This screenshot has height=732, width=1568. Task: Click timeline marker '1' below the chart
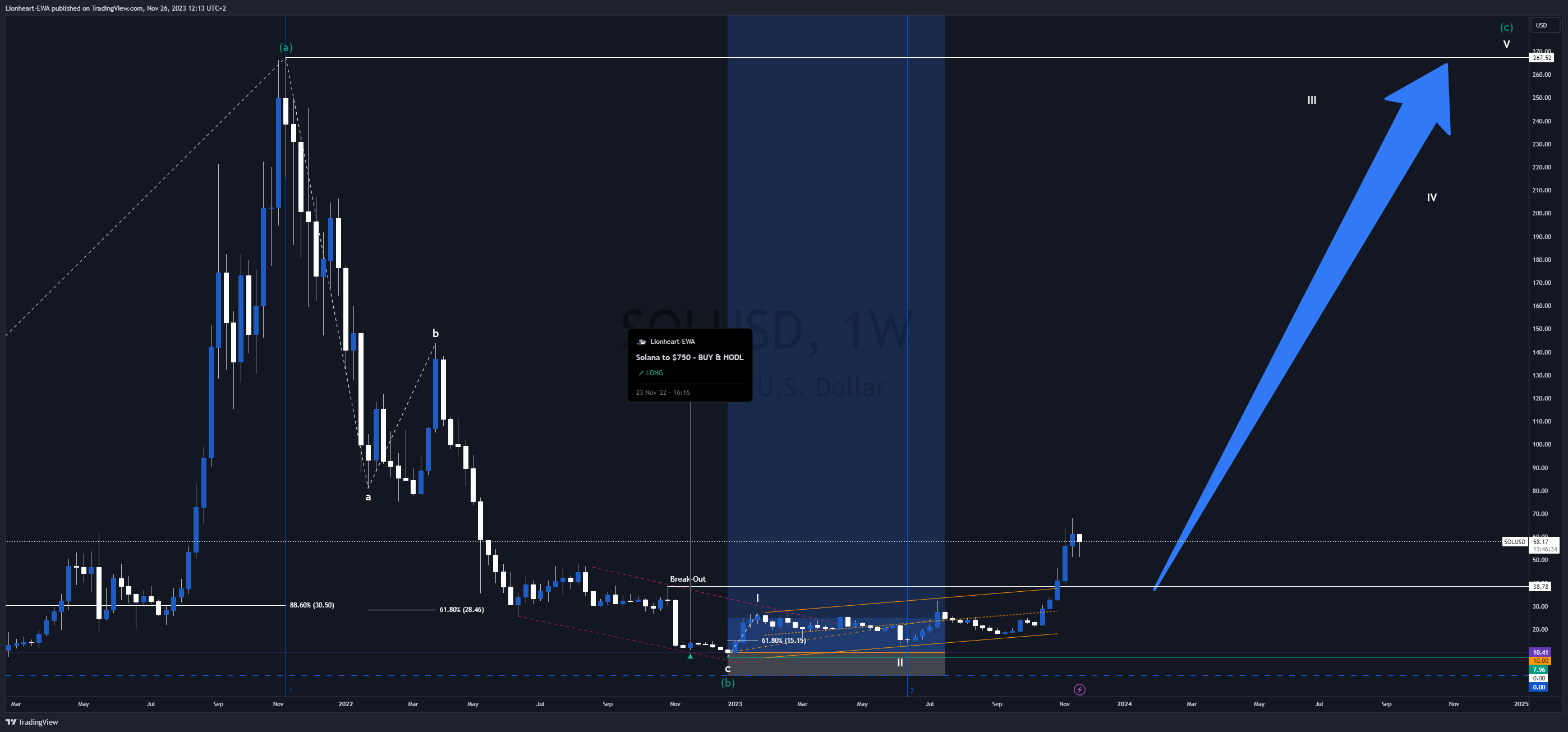291,691
